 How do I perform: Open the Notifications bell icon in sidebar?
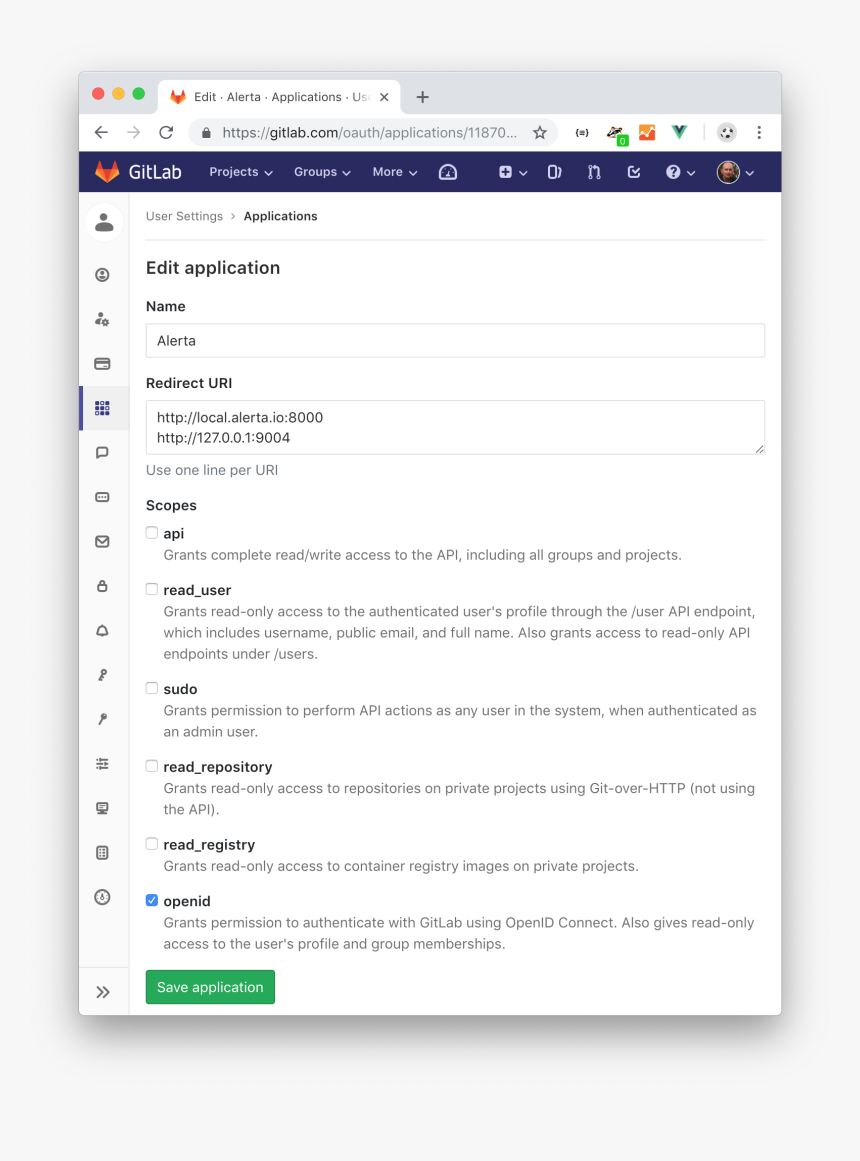tap(102, 630)
